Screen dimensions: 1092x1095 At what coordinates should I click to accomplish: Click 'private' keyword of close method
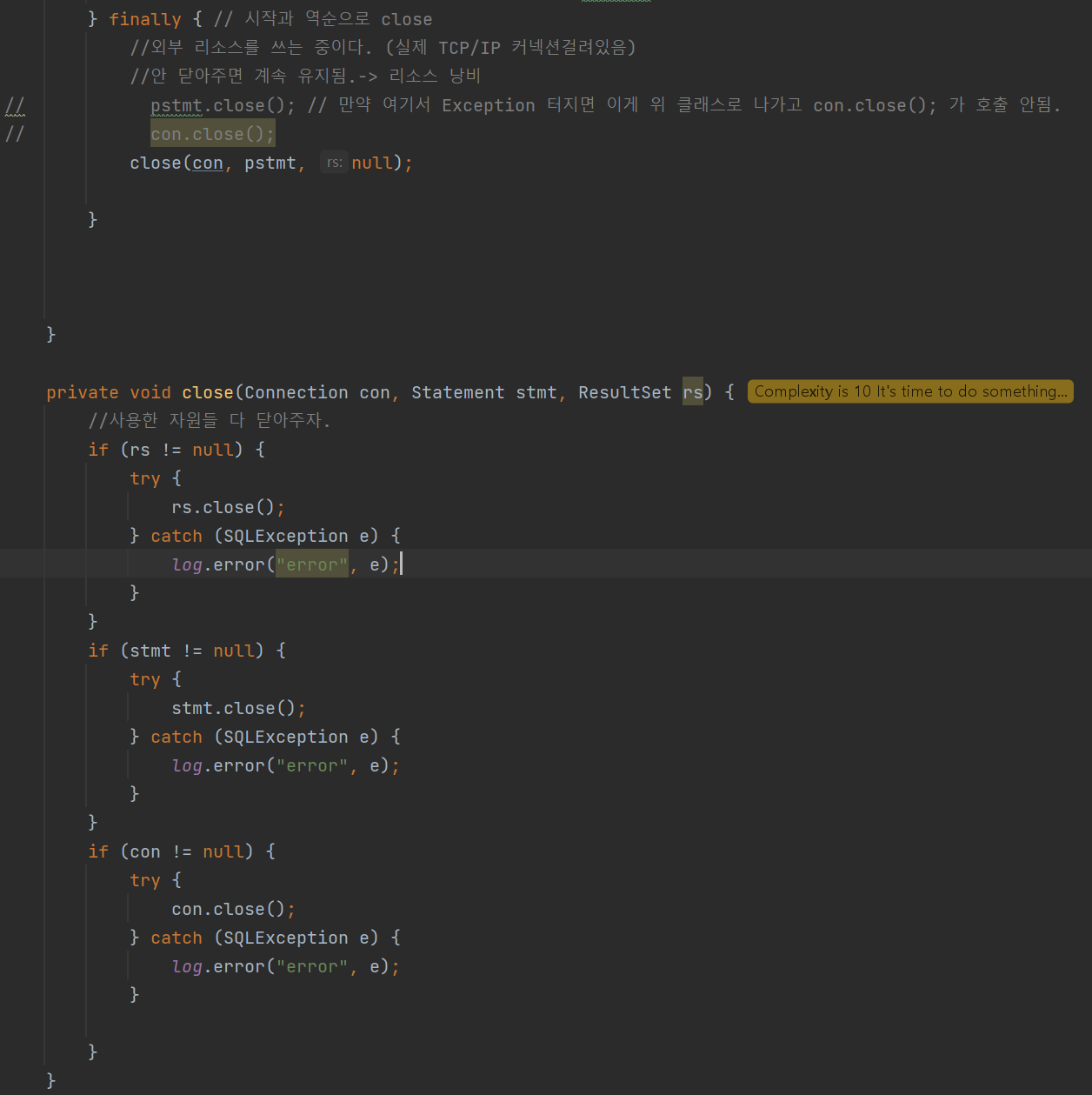click(x=83, y=392)
